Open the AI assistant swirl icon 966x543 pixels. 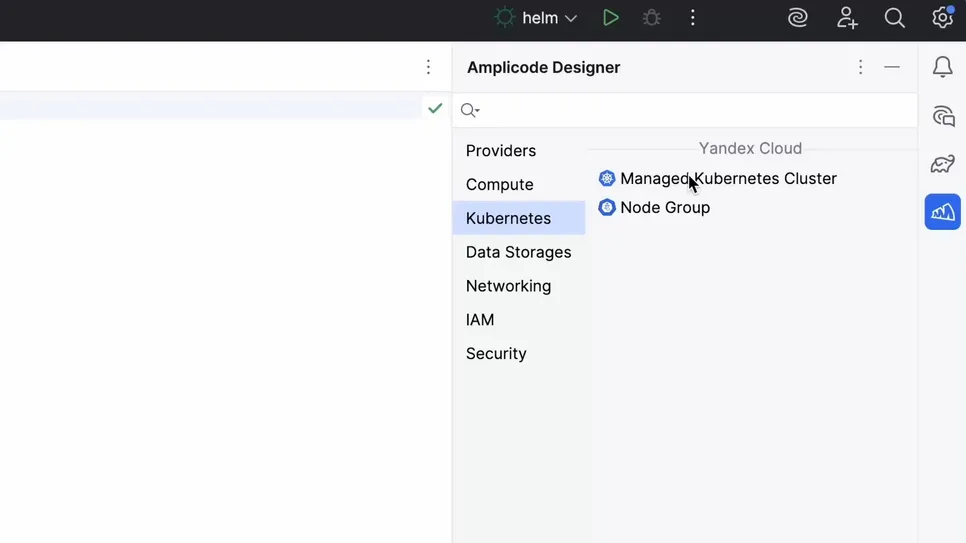pyautogui.click(x=797, y=18)
